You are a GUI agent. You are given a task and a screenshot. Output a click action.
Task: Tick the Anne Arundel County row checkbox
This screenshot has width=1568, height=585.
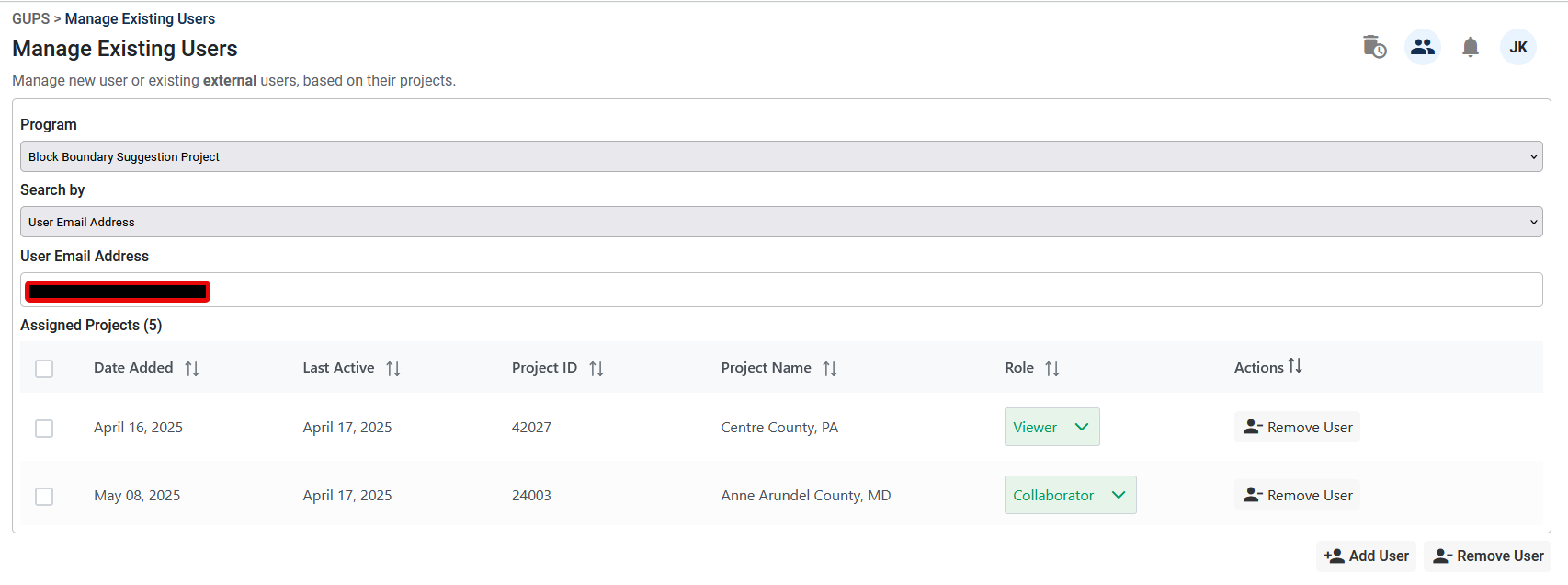pyautogui.click(x=44, y=497)
